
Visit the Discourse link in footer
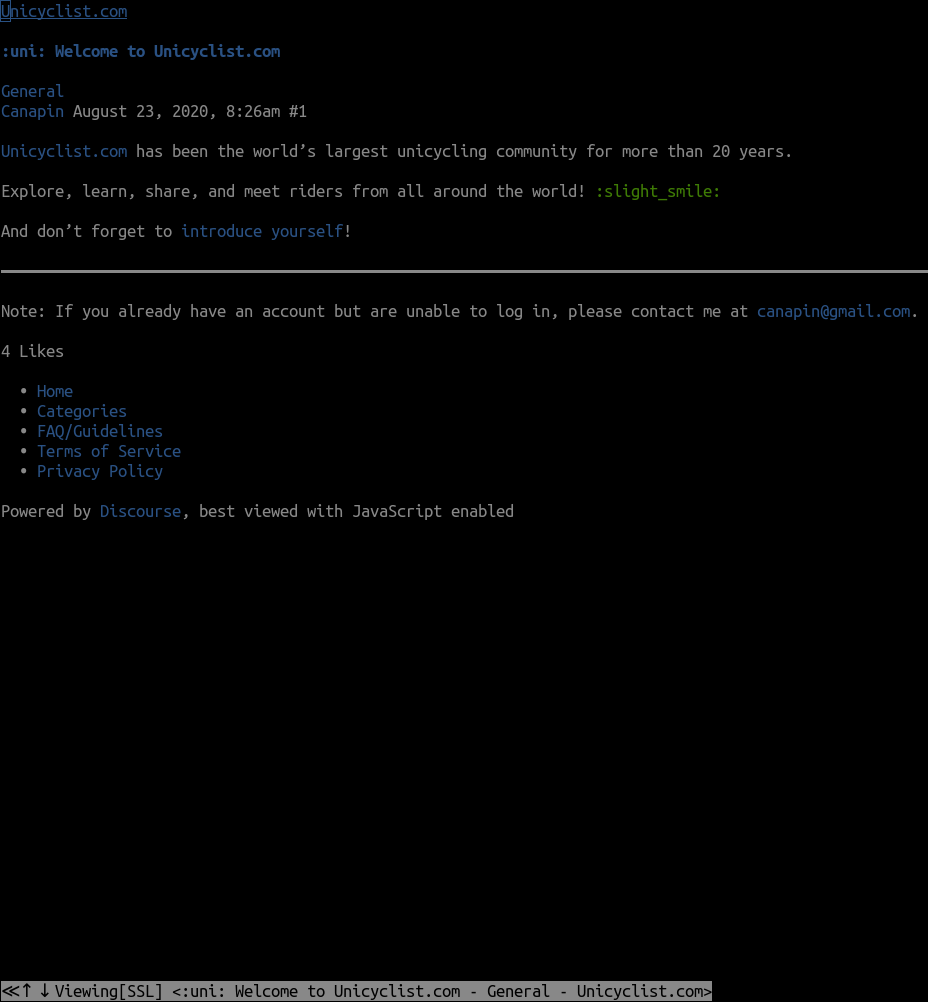[x=140, y=511]
